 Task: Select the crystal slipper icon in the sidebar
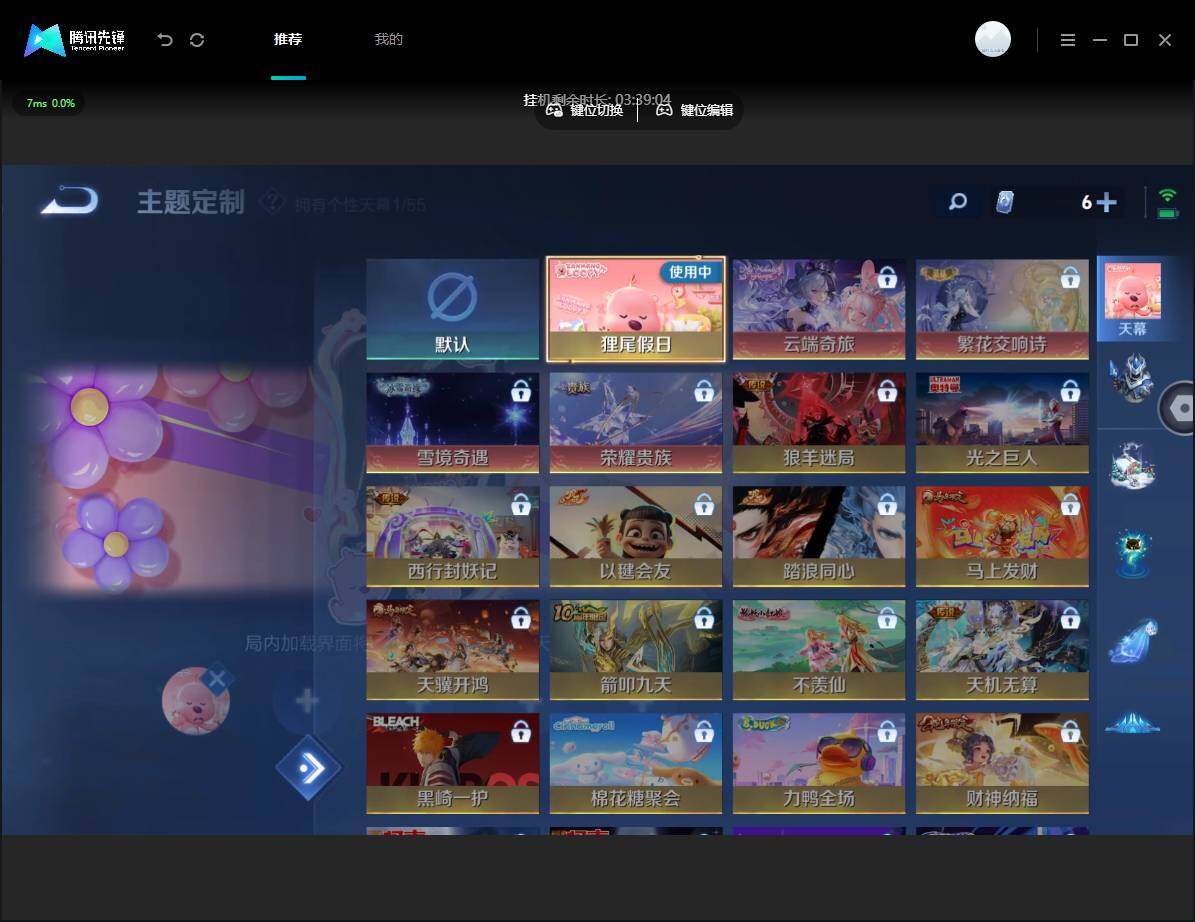(1133, 640)
